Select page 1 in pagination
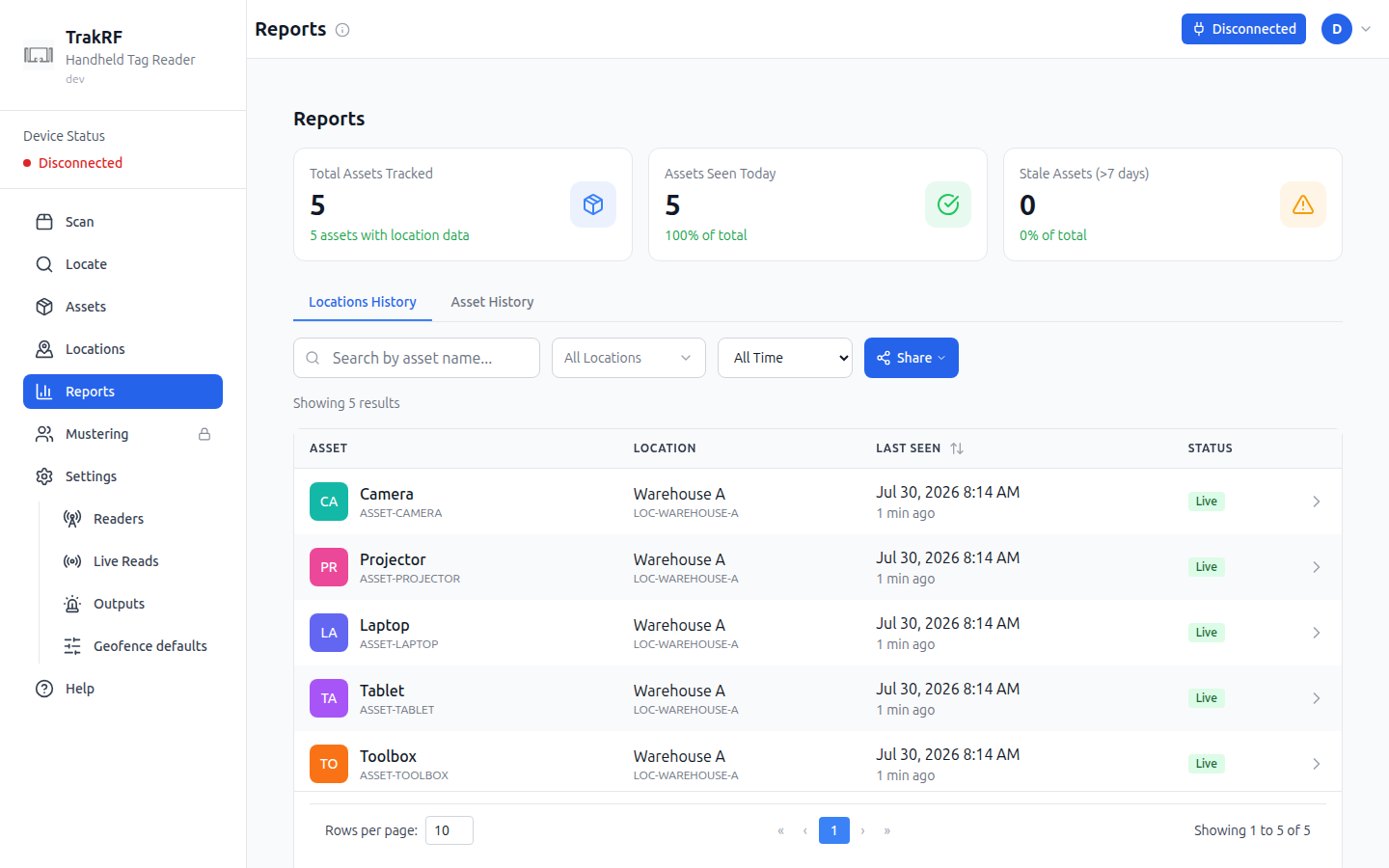This screenshot has height=868, width=1389. 834,830
